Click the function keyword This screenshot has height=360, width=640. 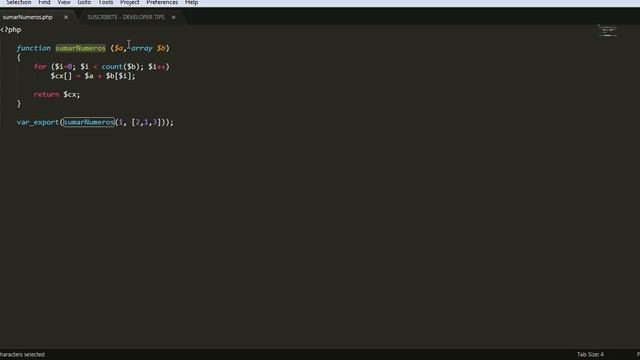point(33,48)
